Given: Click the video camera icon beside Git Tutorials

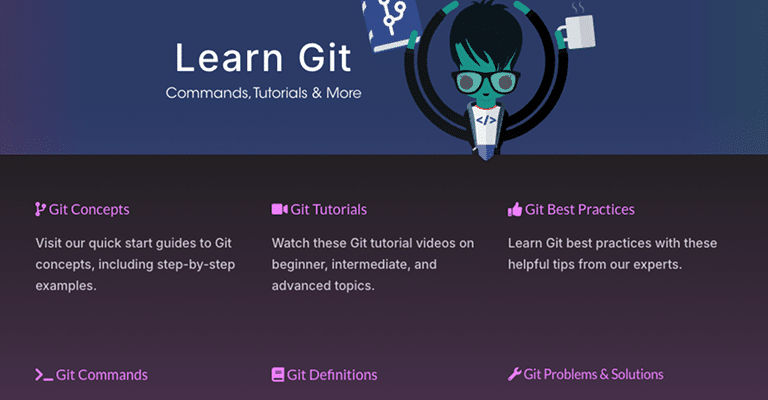Looking at the screenshot, I should pyautogui.click(x=279, y=210).
